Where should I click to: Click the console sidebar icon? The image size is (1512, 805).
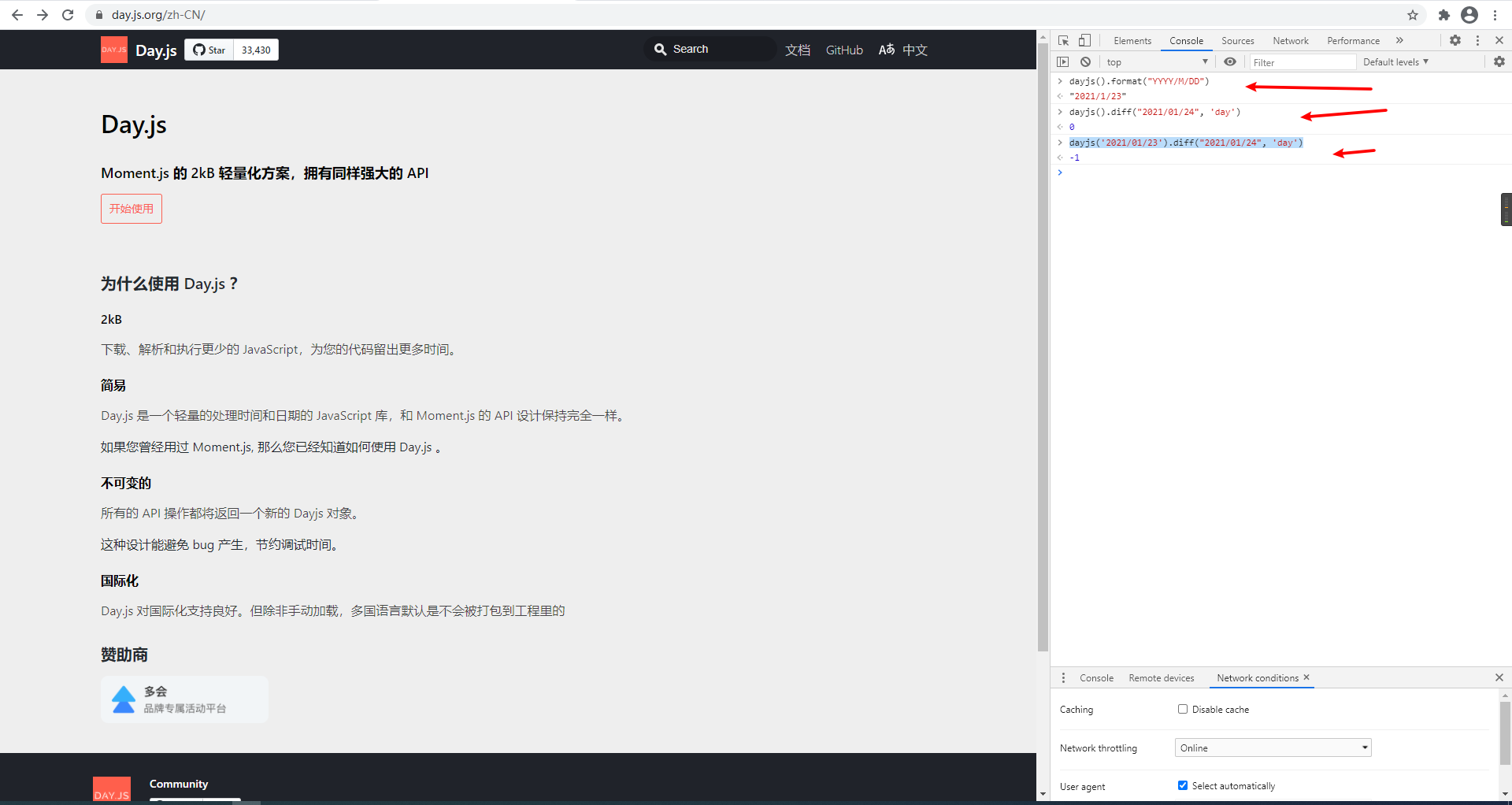[x=1063, y=61]
